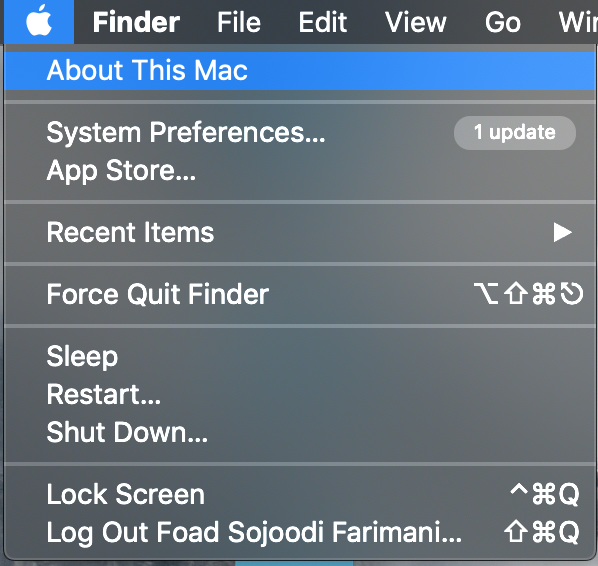Viewport: 598px width, 566px height.
Task: Select Shut Down option
Action: (x=300, y=432)
